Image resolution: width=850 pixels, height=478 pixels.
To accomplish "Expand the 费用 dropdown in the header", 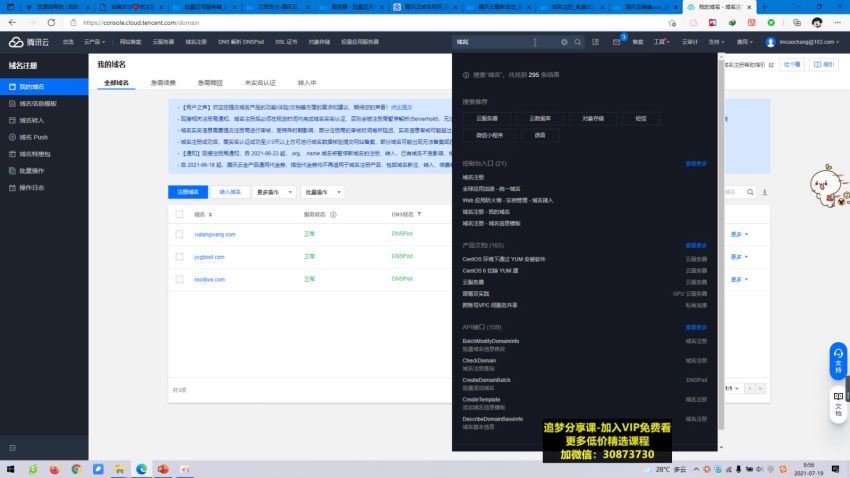I will pyautogui.click(x=744, y=42).
